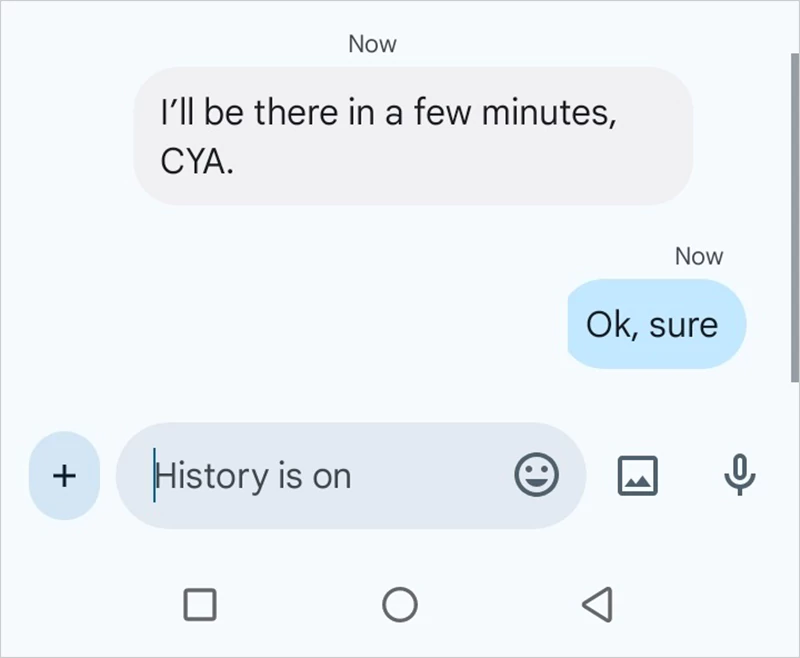This screenshot has height=658, width=800.
Task: Open the emoji picker
Action: pos(537,475)
